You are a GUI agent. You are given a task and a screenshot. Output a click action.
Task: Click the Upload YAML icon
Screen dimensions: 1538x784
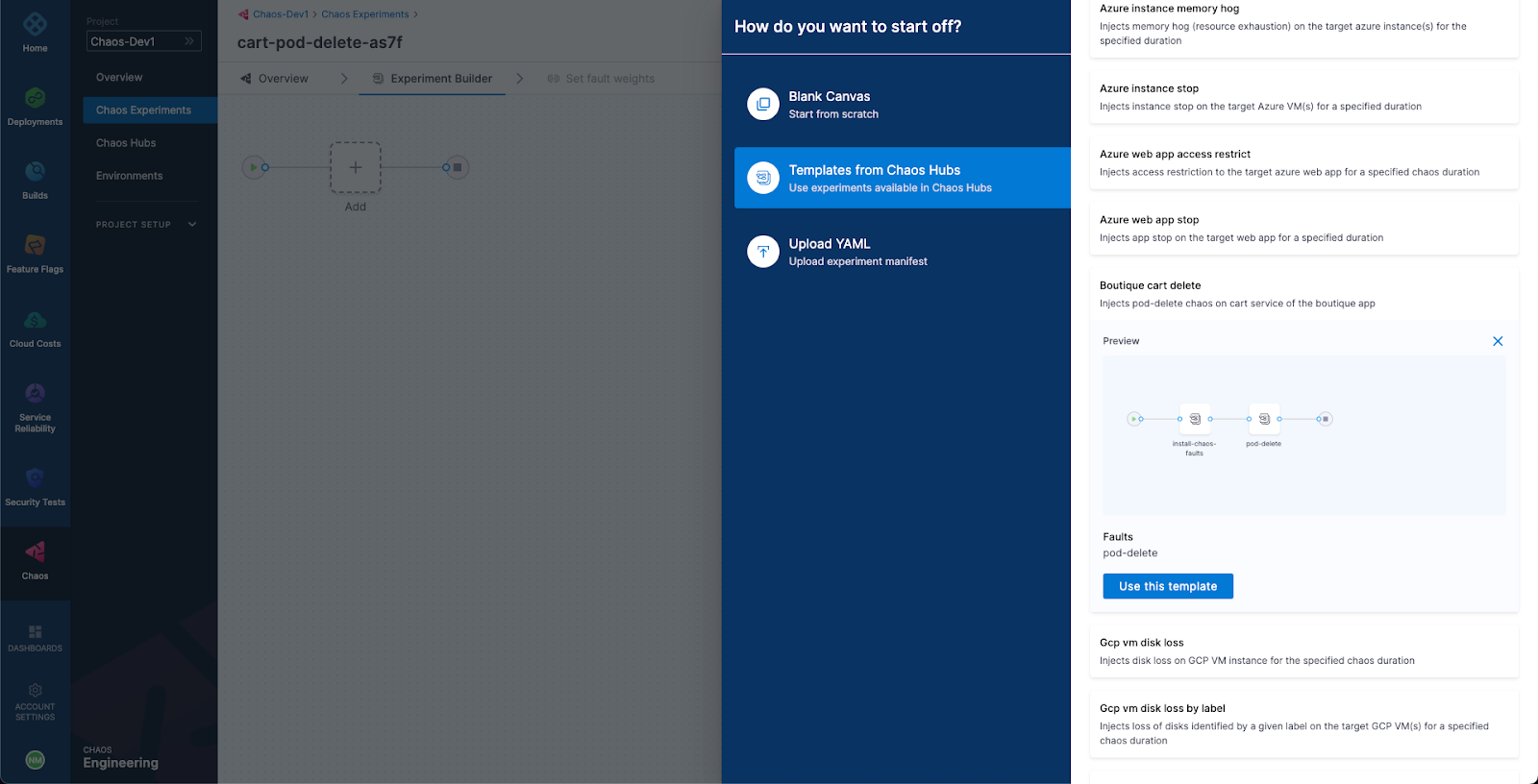[x=763, y=252]
